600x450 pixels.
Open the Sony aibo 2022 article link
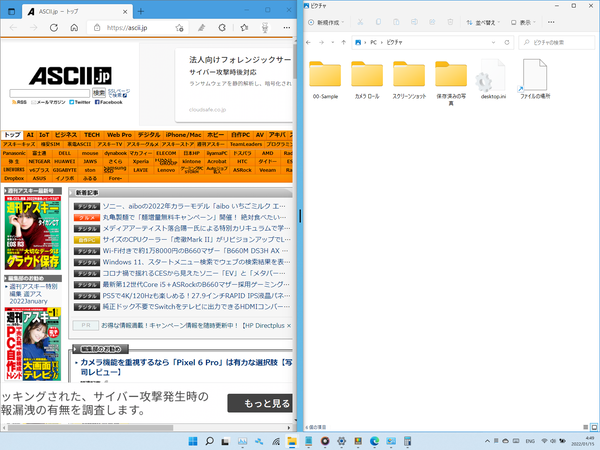194,206
